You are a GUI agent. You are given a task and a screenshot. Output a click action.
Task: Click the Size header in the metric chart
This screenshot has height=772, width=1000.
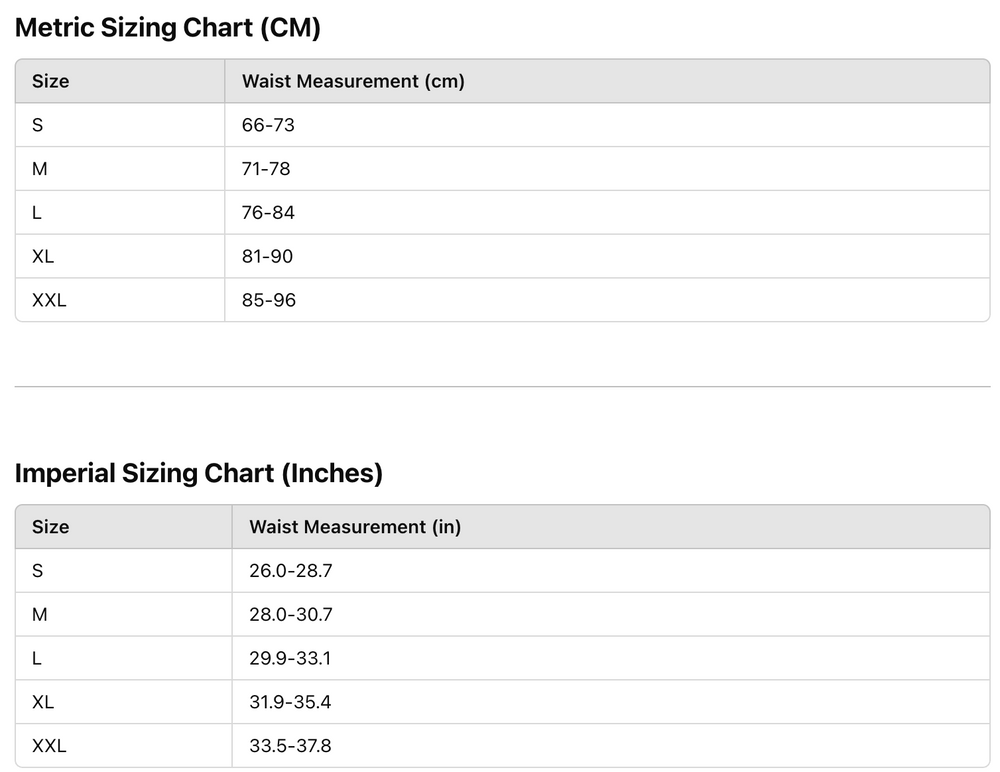pyautogui.click(x=51, y=82)
